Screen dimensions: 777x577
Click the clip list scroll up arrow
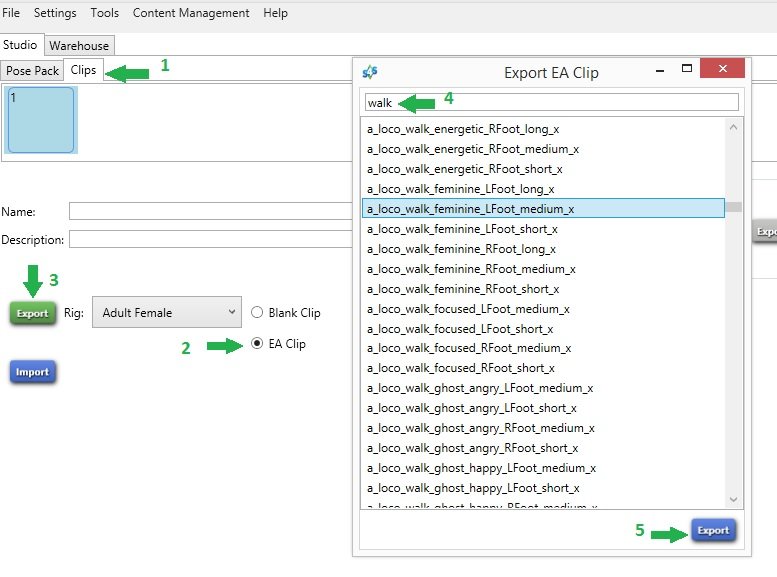pyautogui.click(x=733, y=127)
